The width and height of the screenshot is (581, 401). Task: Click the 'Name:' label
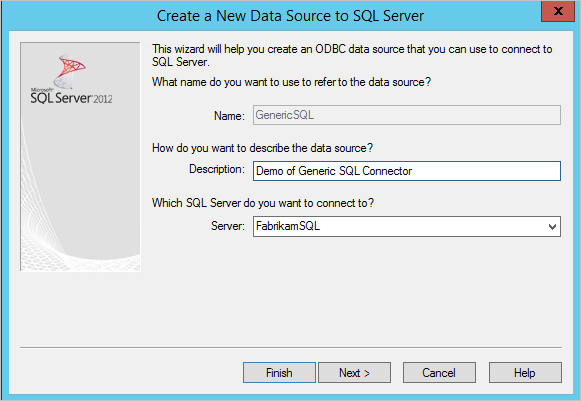(x=229, y=116)
